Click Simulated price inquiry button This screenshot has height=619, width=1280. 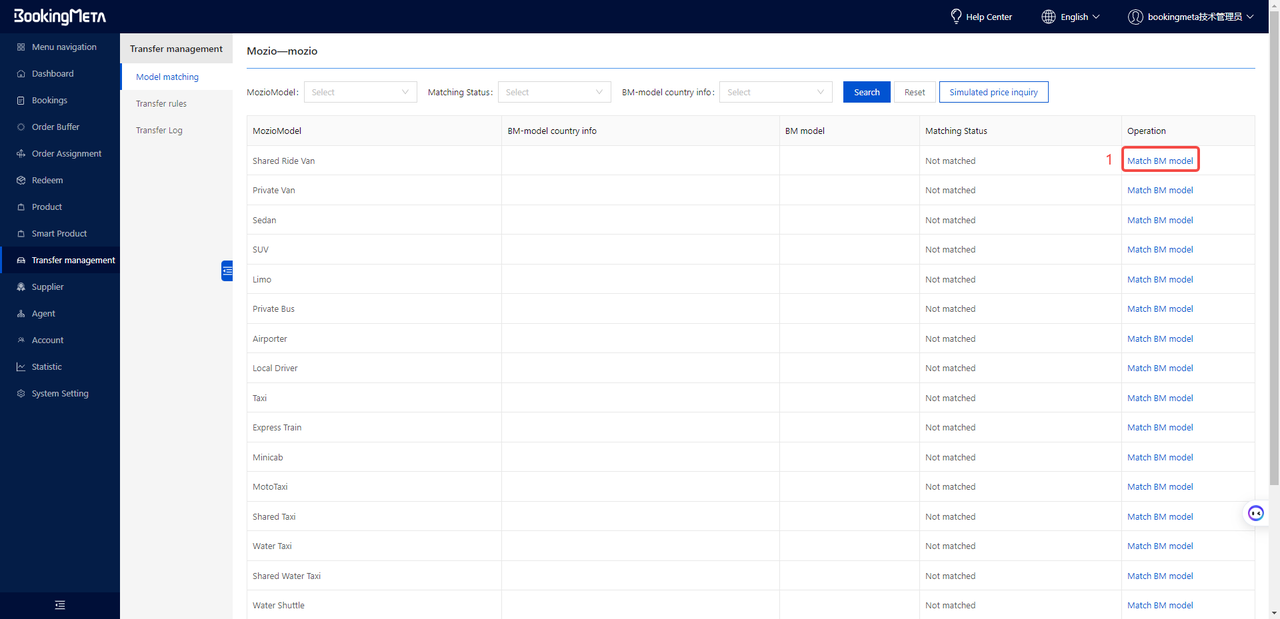tap(993, 92)
